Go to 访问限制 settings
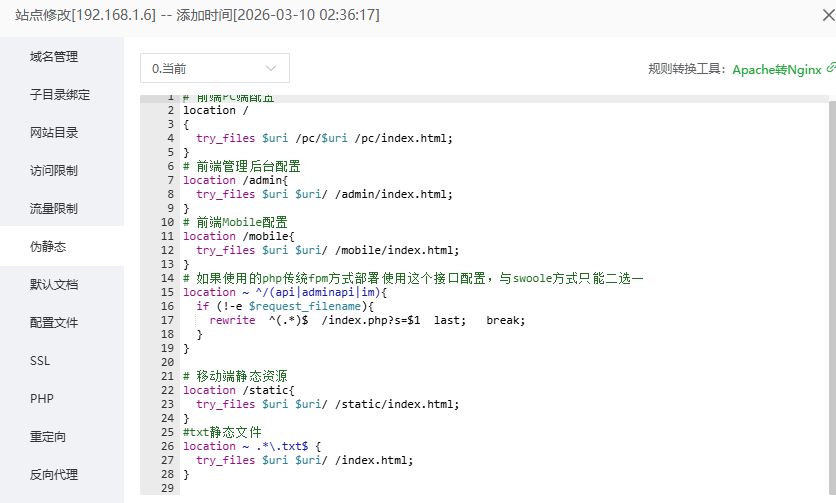 click(54, 171)
